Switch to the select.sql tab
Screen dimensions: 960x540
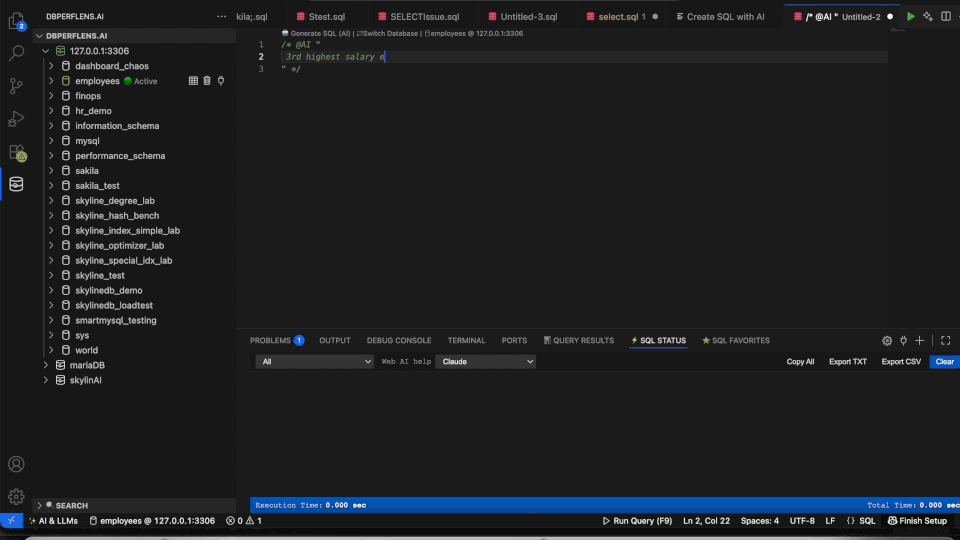[x=621, y=17]
